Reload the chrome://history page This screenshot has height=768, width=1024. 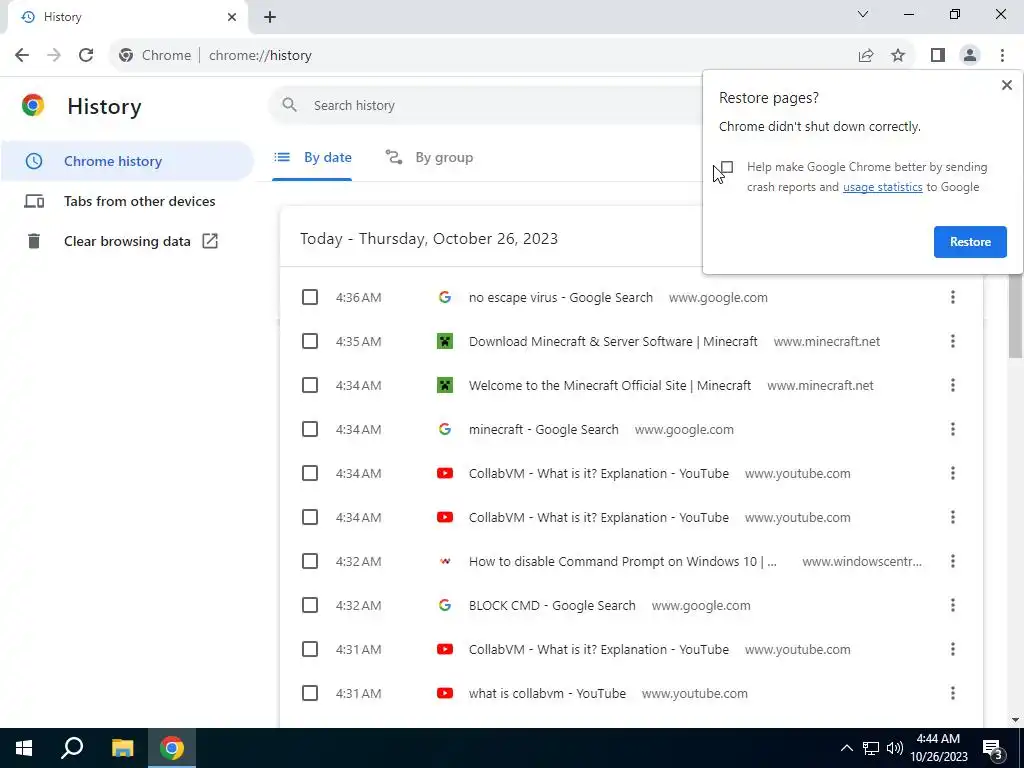pos(86,56)
